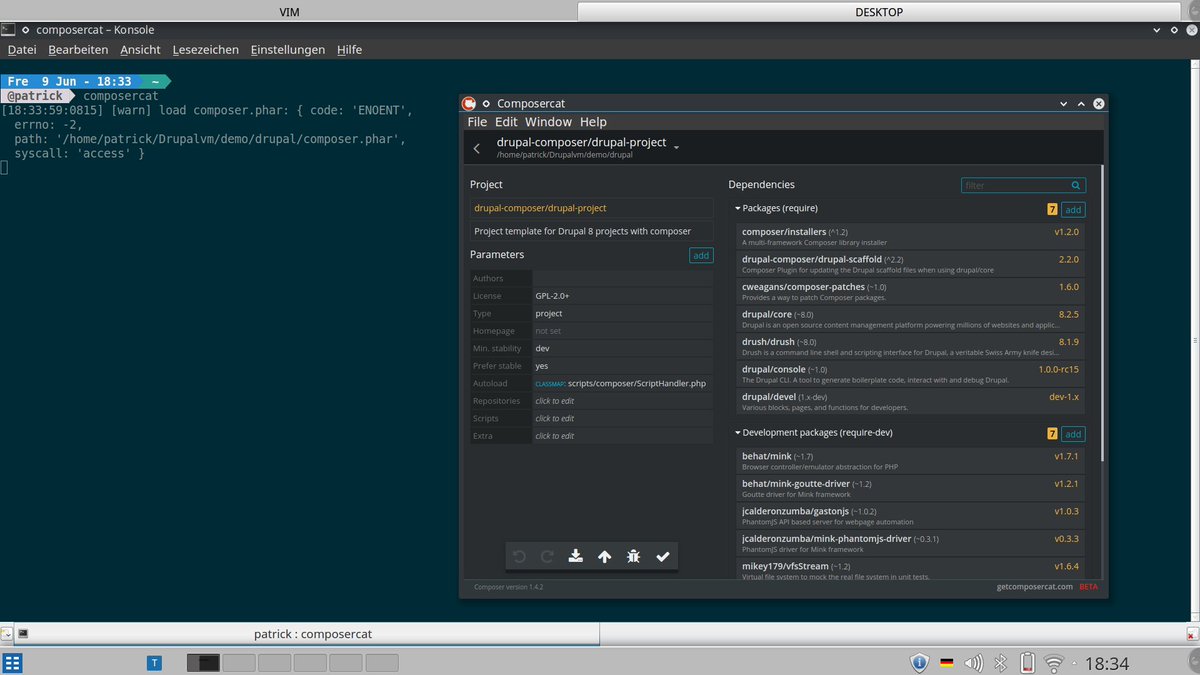Screen dimensions: 1200x675
Task: Select the jcalderonzumba/gastonjs package row
Action: pos(911,516)
